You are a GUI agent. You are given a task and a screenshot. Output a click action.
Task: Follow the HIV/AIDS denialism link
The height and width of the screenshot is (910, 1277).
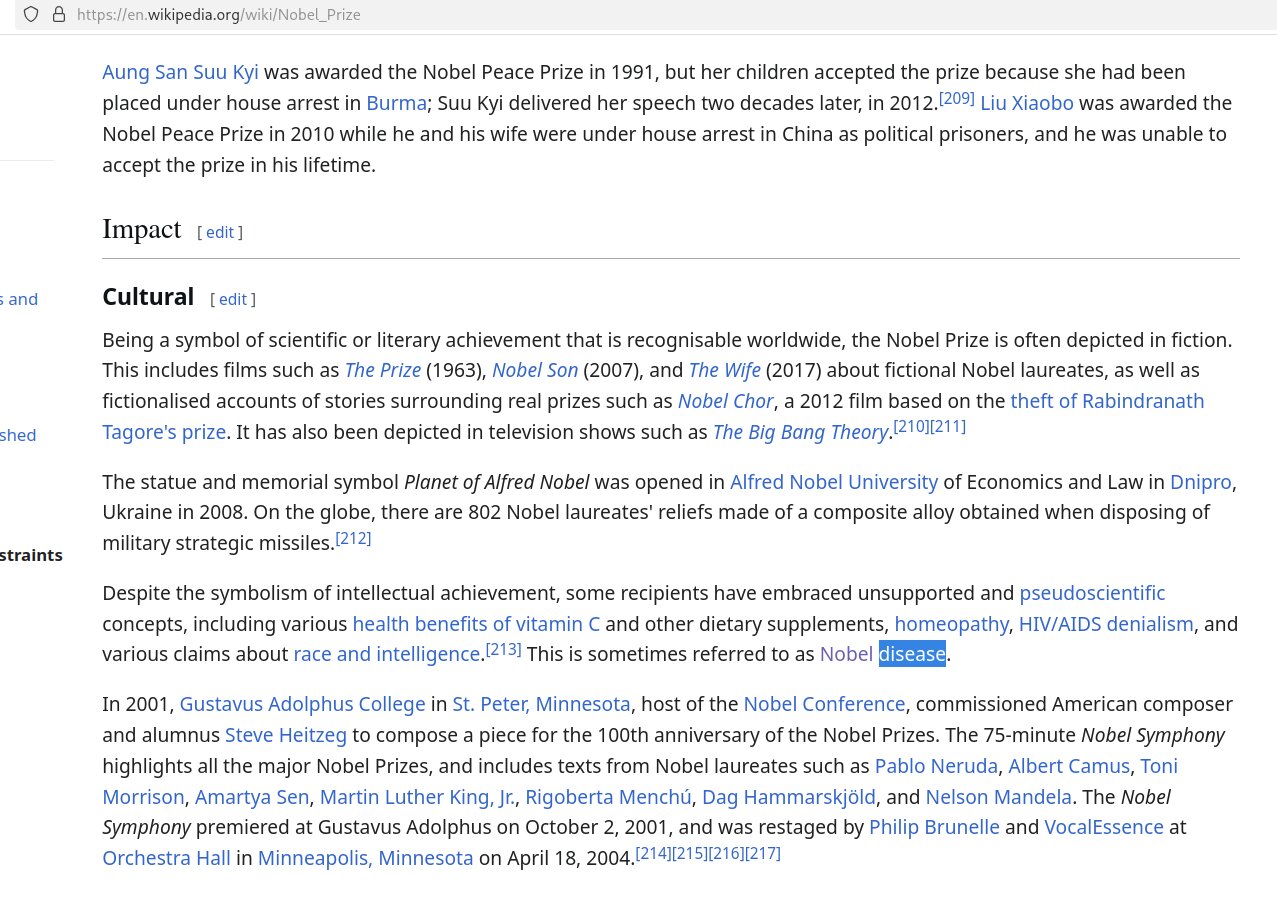pyautogui.click(x=1105, y=623)
